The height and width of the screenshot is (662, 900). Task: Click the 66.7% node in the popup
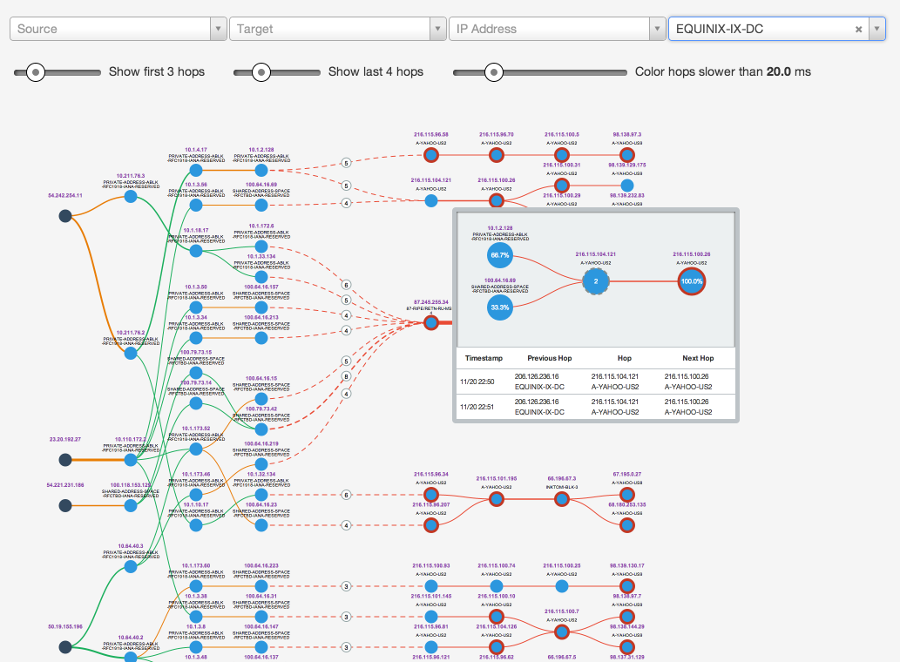click(x=500, y=255)
